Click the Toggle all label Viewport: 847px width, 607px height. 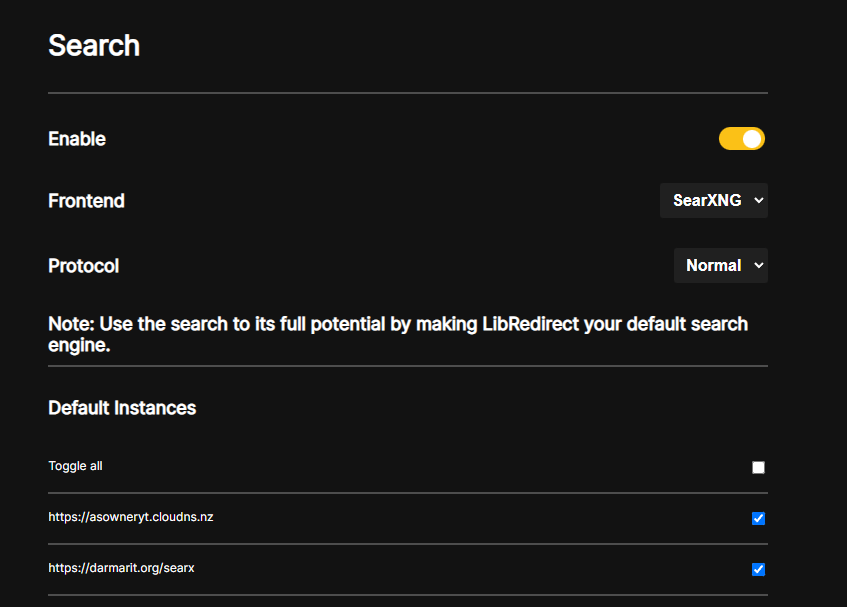tap(75, 466)
